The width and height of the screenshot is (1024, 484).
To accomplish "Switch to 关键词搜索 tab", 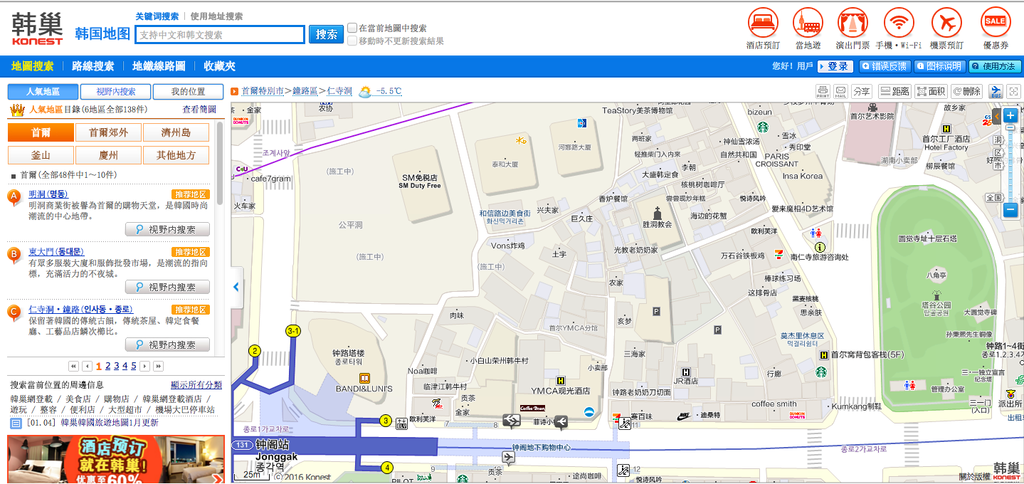I will click(157, 16).
